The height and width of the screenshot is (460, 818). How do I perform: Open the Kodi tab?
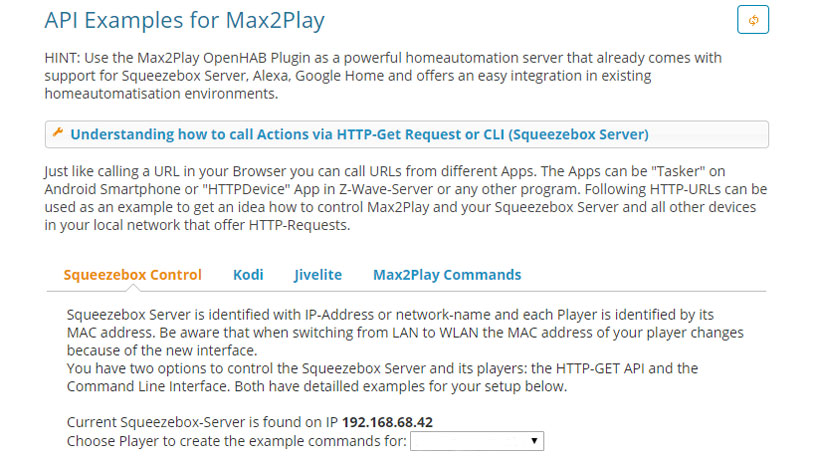point(248,275)
